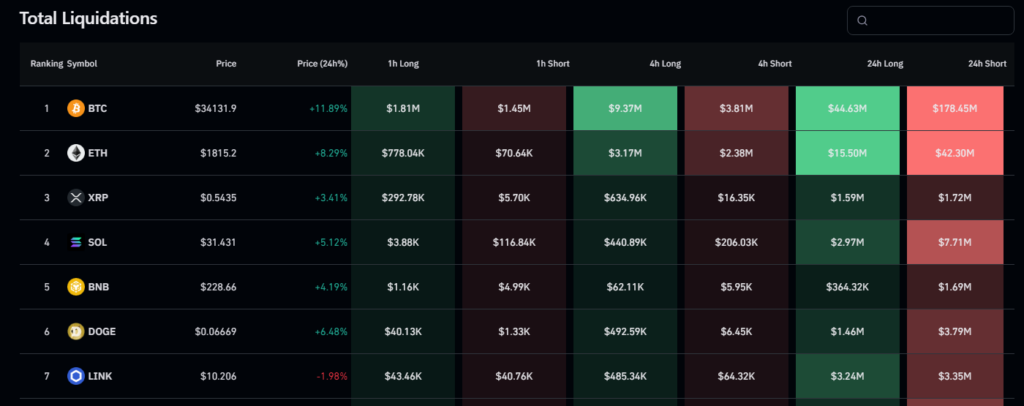Screen dimensions: 1024x406
Task: Sort by the Ranking column header
Action: (46, 64)
